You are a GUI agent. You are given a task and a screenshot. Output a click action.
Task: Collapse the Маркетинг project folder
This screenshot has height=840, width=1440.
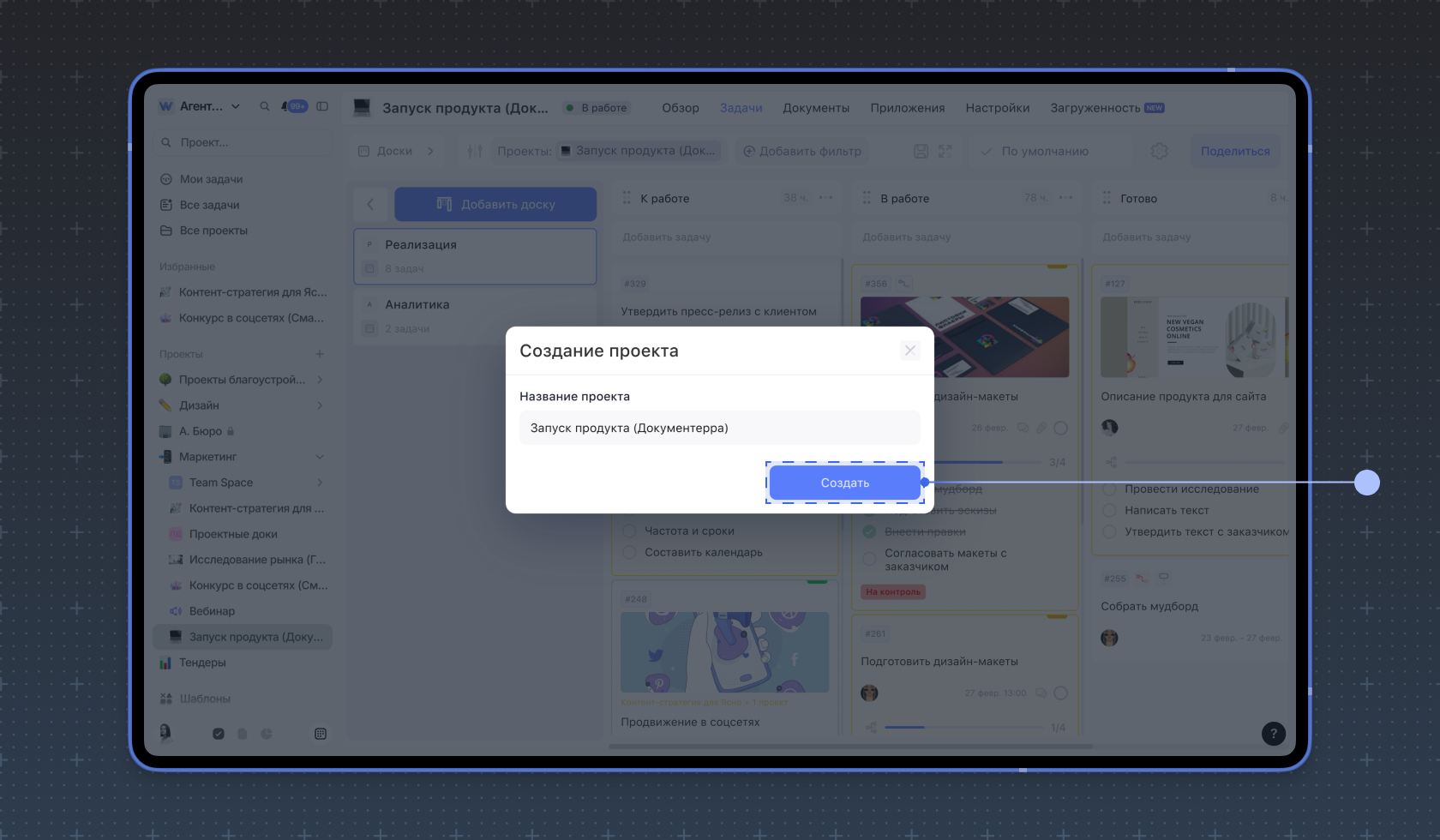[x=320, y=457]
